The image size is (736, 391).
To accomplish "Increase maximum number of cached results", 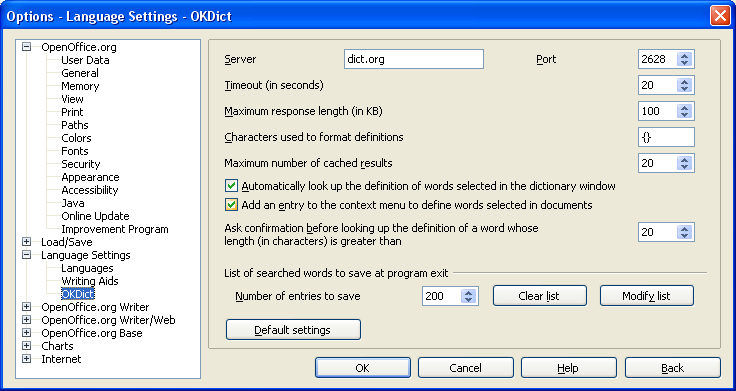I will tap(684, 160).
